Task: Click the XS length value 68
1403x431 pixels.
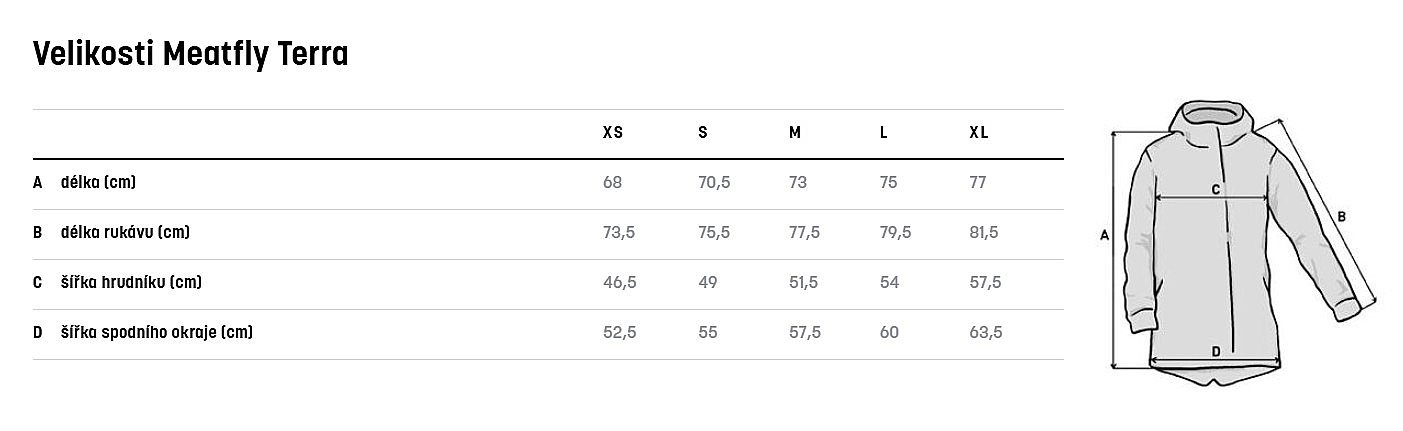Action: (612, 183)
